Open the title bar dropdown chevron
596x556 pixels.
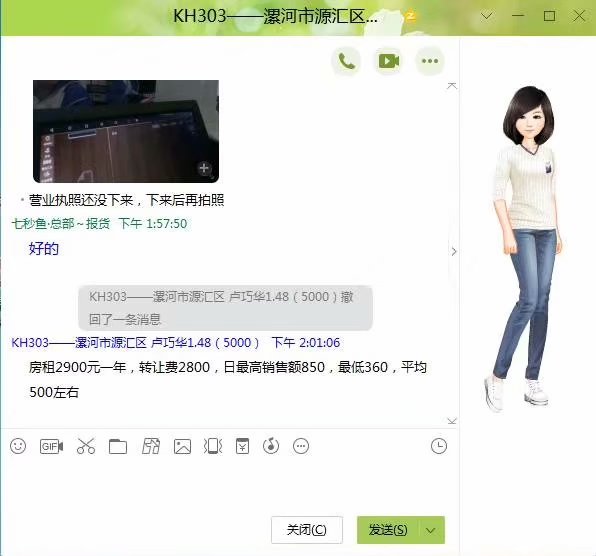point(487,16)
